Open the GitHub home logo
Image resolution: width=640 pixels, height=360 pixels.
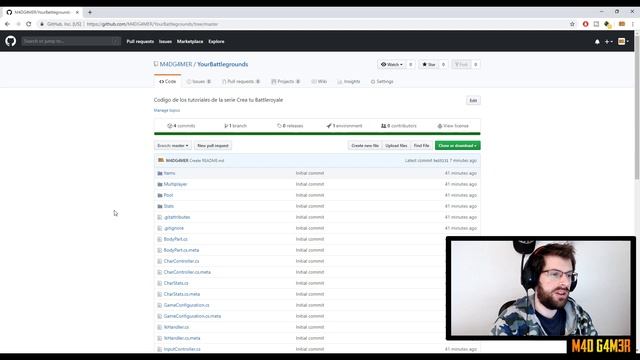click(x=11, y=41)
